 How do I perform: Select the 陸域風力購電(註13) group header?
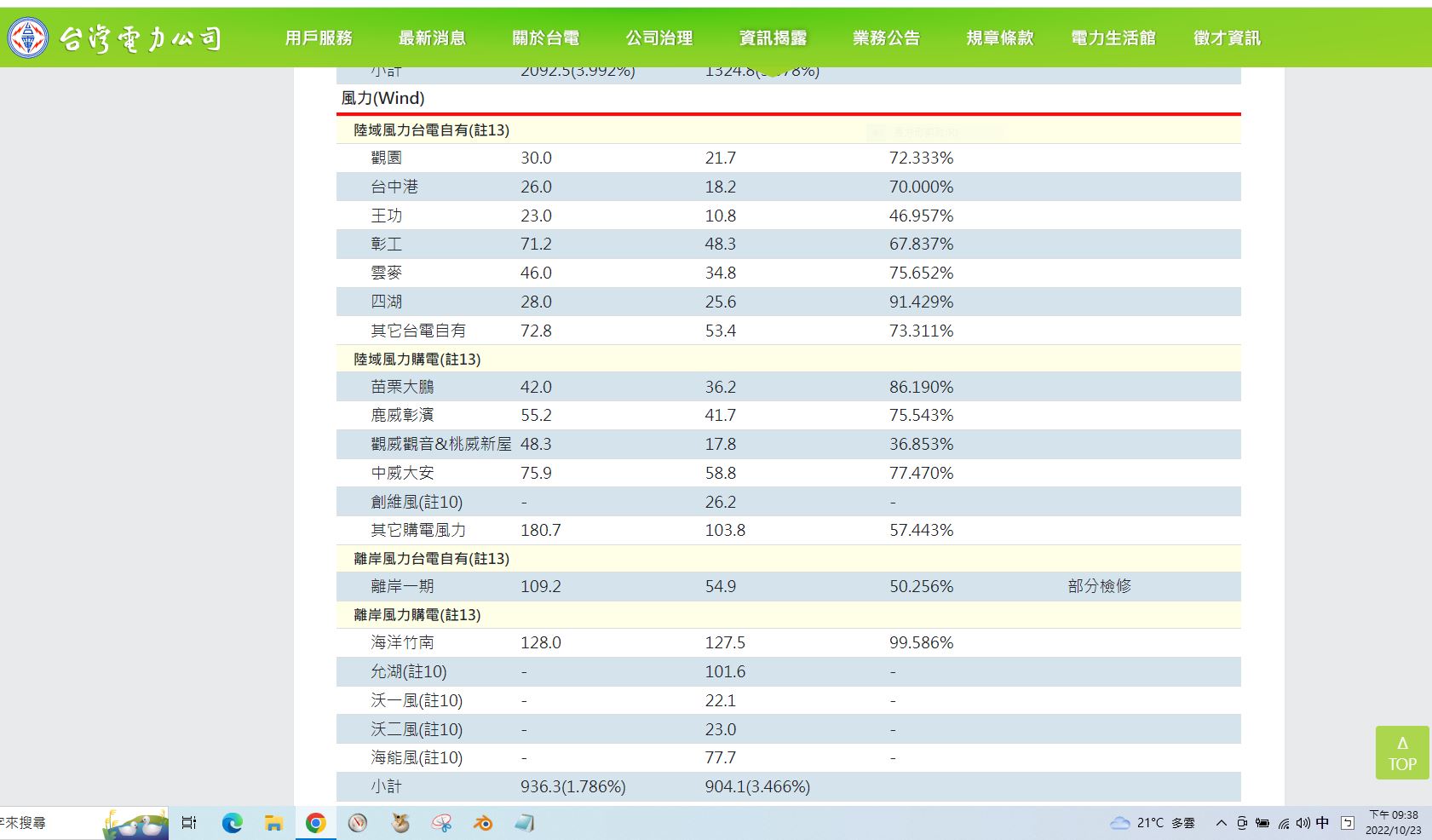click(417, 360)
